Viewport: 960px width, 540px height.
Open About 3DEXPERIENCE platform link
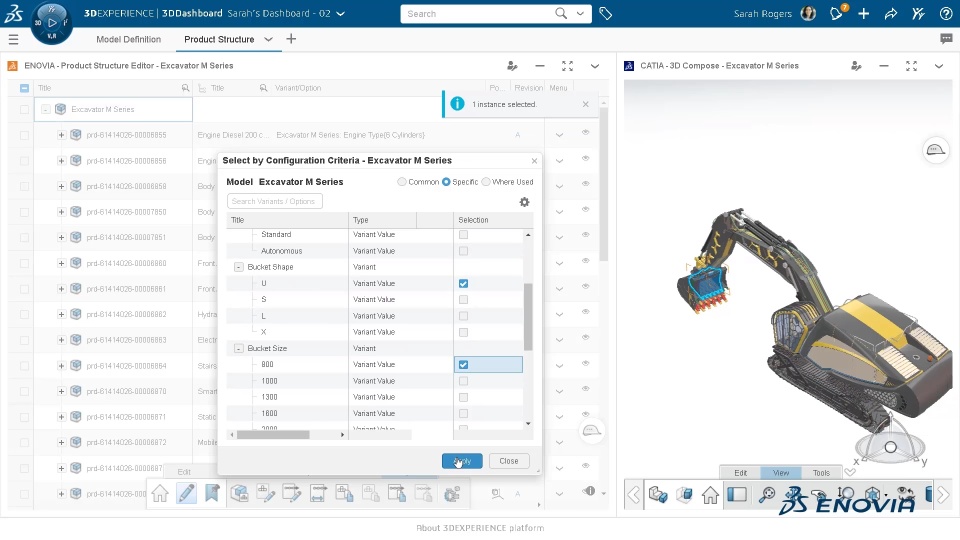(x=480, y=528)
